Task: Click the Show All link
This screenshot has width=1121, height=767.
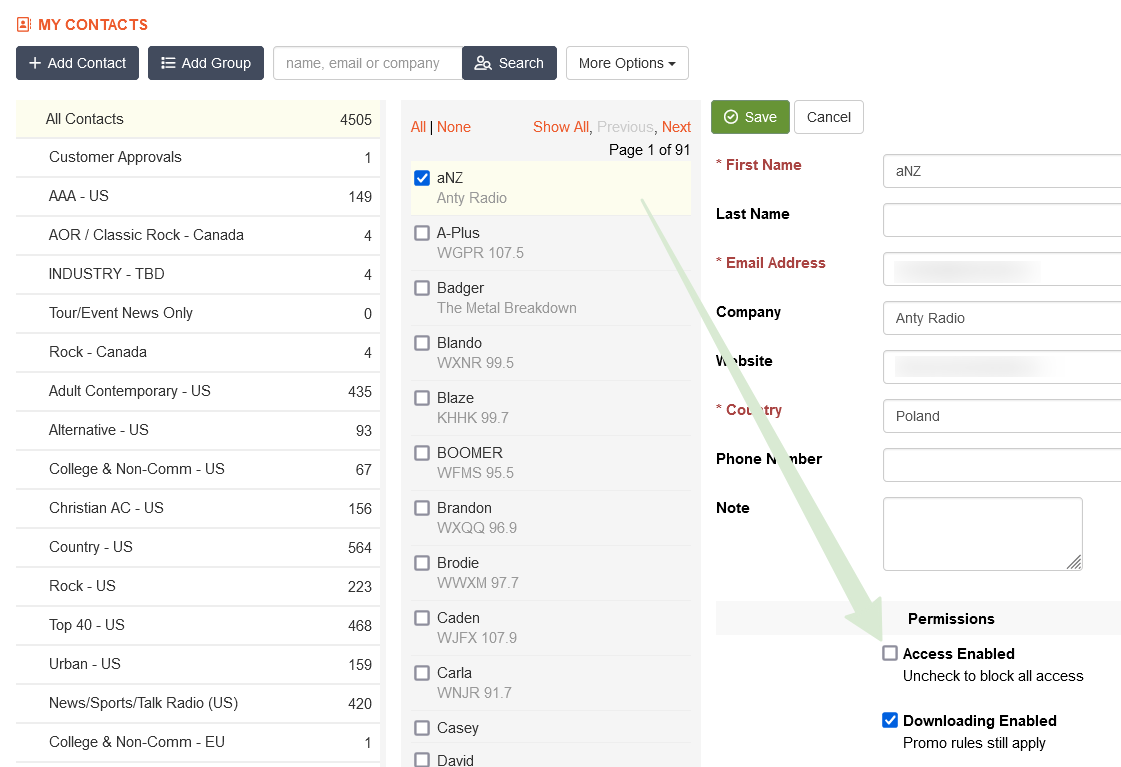Action: [x=560, y=127]
